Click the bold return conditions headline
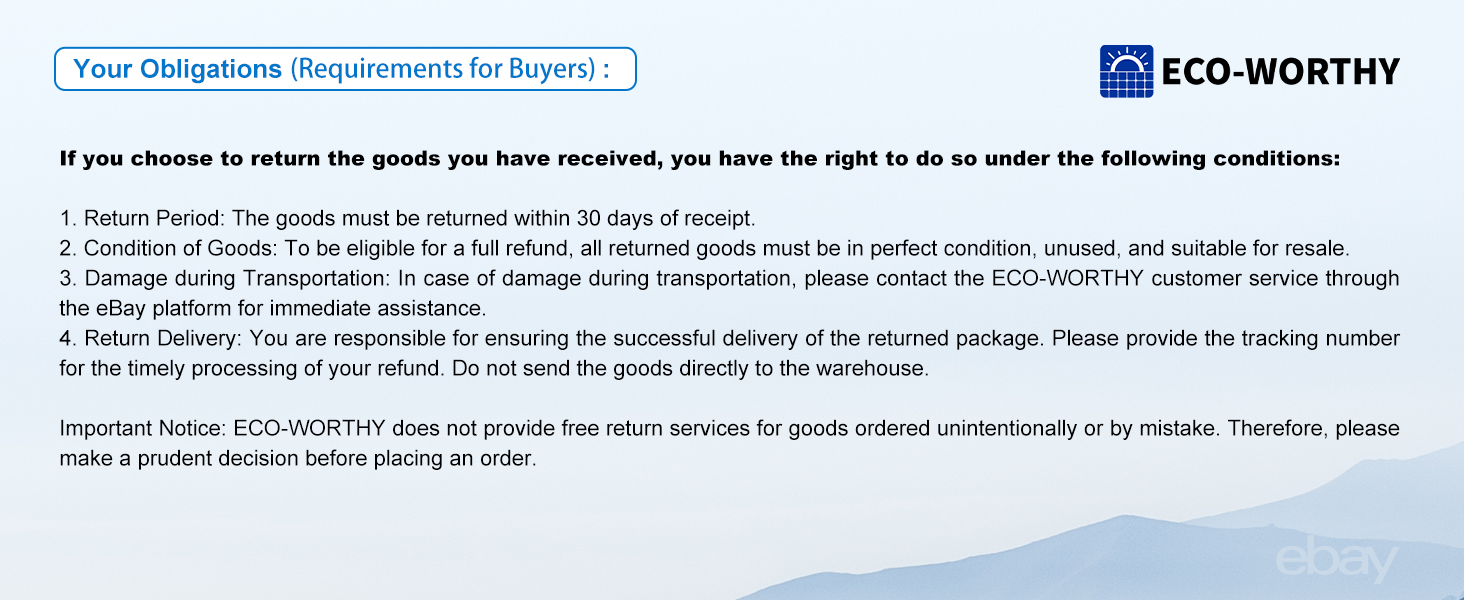 pyautogui.click(x=699, y=159)
